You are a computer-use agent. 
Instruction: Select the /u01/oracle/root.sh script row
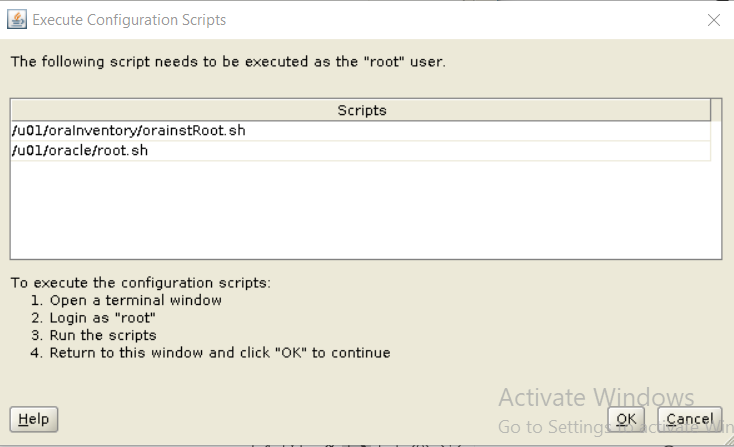click(x=360, y=151)
